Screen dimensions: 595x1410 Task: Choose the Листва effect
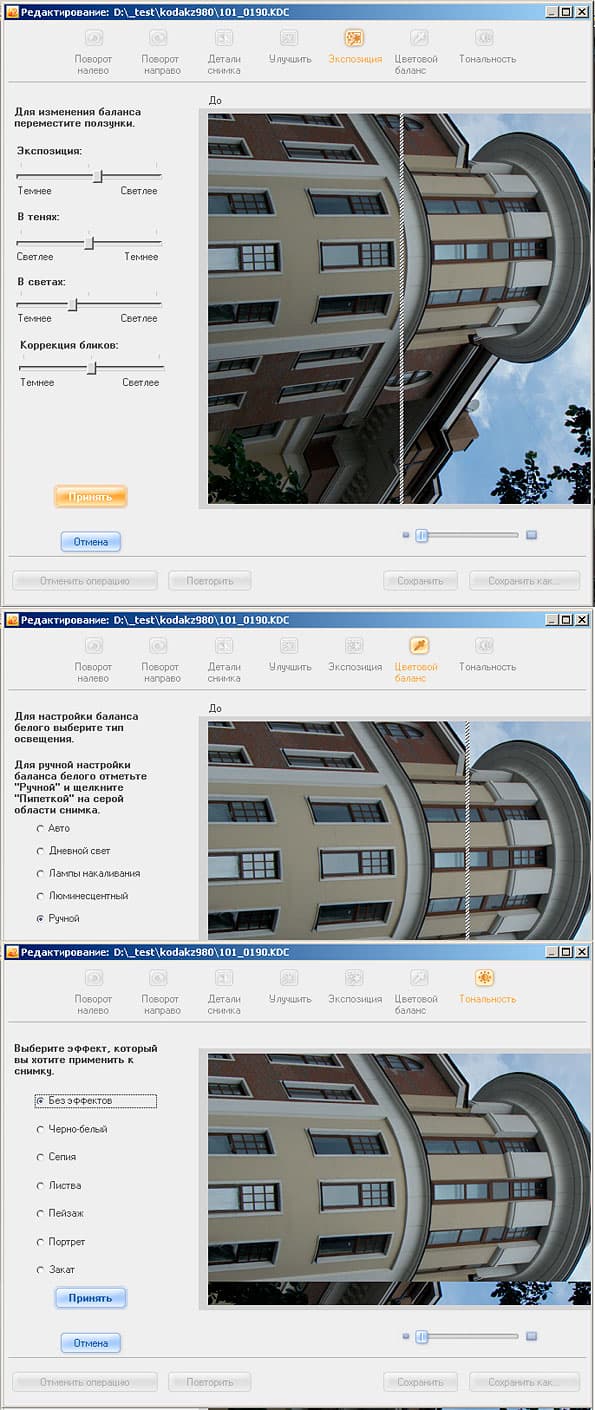click(40, 1186)
